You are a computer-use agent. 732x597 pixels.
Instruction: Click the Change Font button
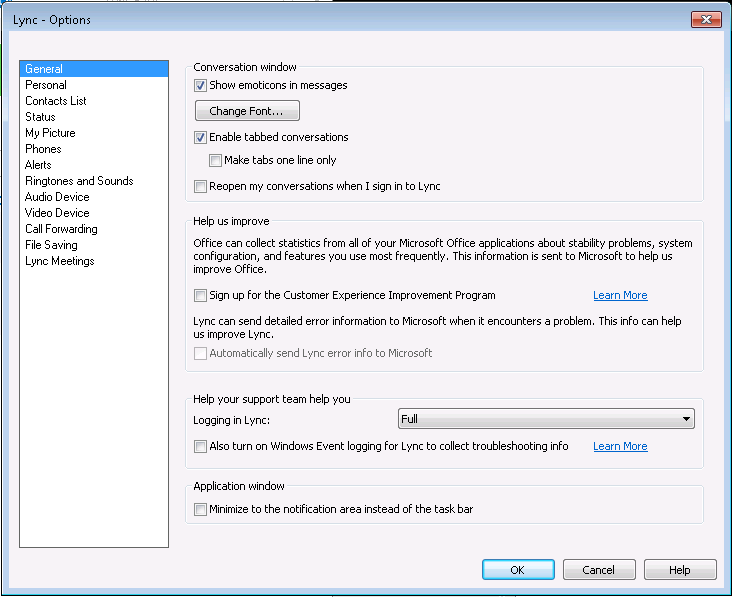[x=247, y=111]
